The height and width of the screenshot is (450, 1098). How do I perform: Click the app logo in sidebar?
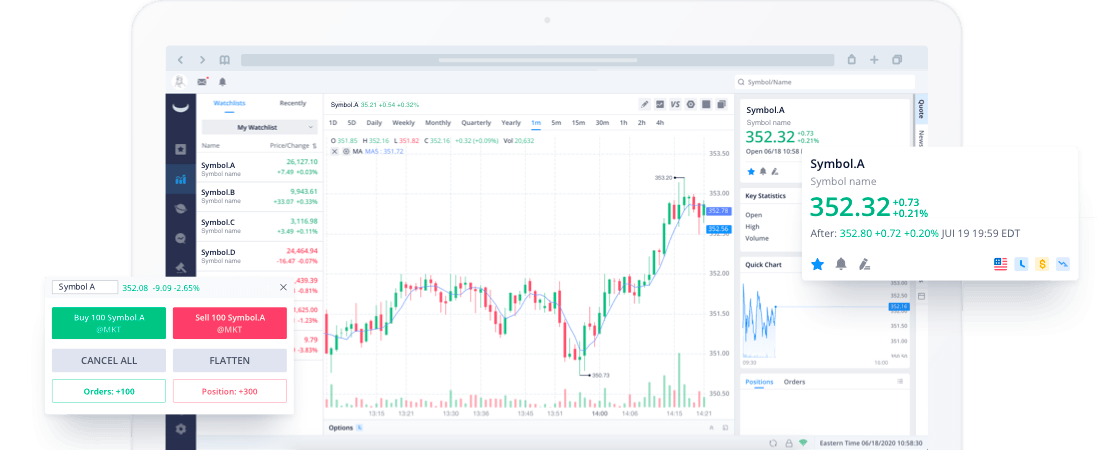(x=181, y=107)
